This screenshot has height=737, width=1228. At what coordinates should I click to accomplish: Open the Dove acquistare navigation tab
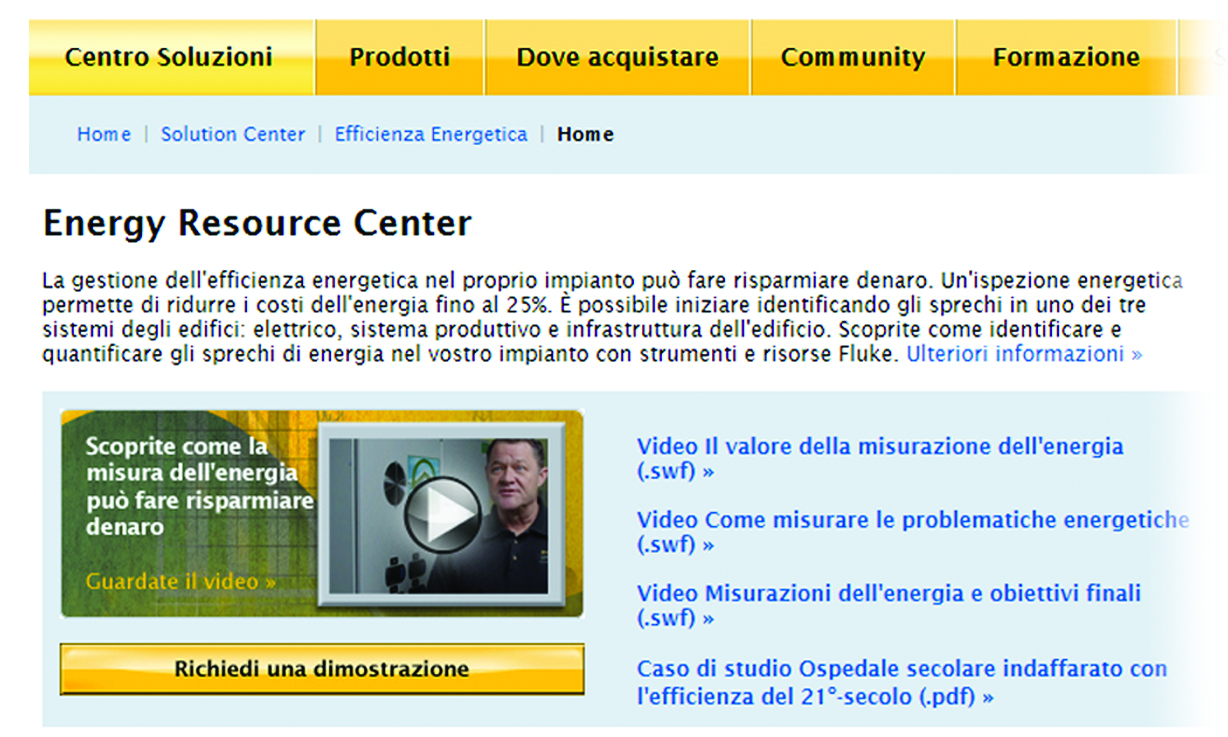click(618, 58)
